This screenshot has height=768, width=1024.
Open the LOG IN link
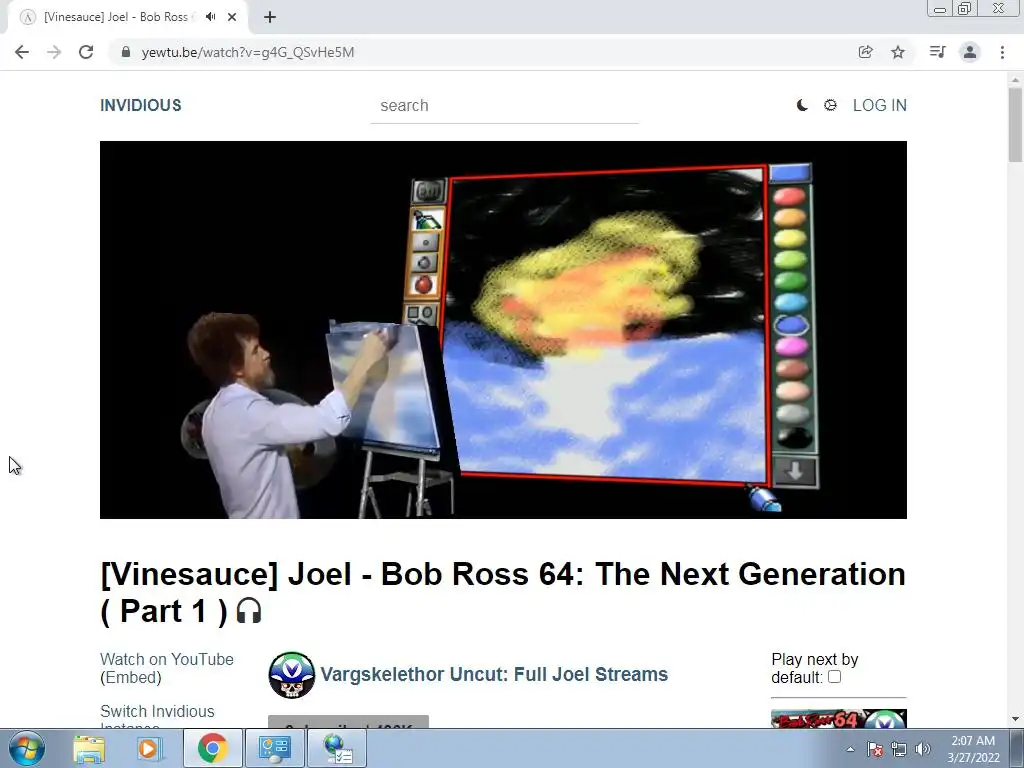tap(880, 105)
